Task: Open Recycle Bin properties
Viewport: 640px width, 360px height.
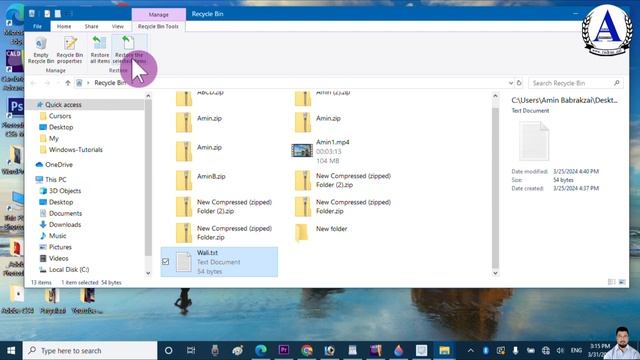Action: point(70,49)
